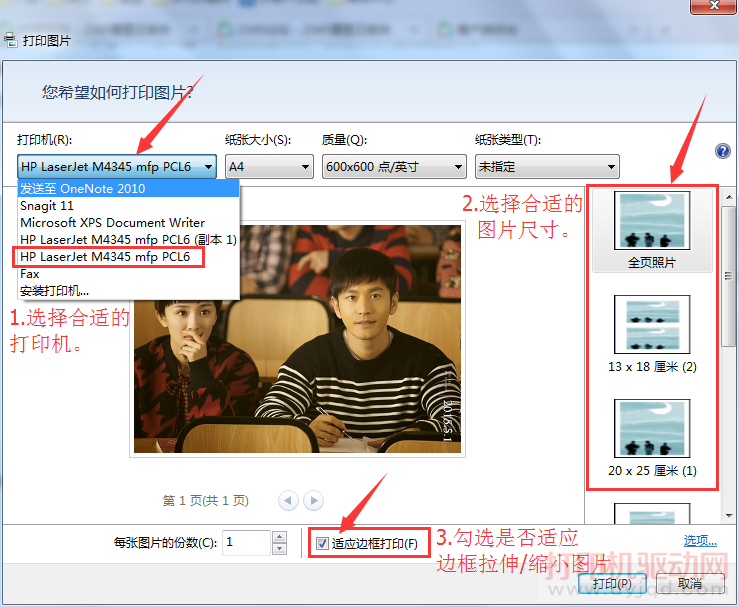Click the 打印(P) button
This screenshot has height=607, width=739.
pyautogui.click(x=612, y=584)
